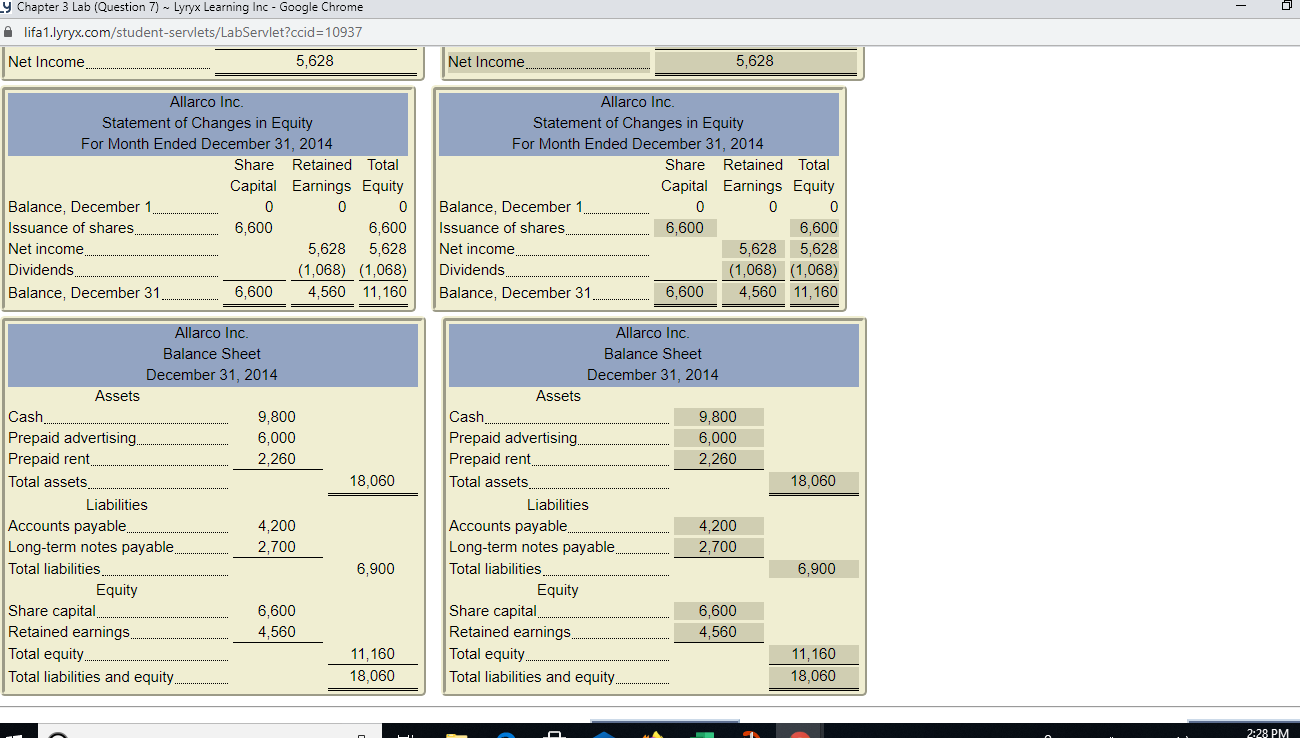
Task: Click right panel Balance Sheet heading
Action: [x=653, y=354]
